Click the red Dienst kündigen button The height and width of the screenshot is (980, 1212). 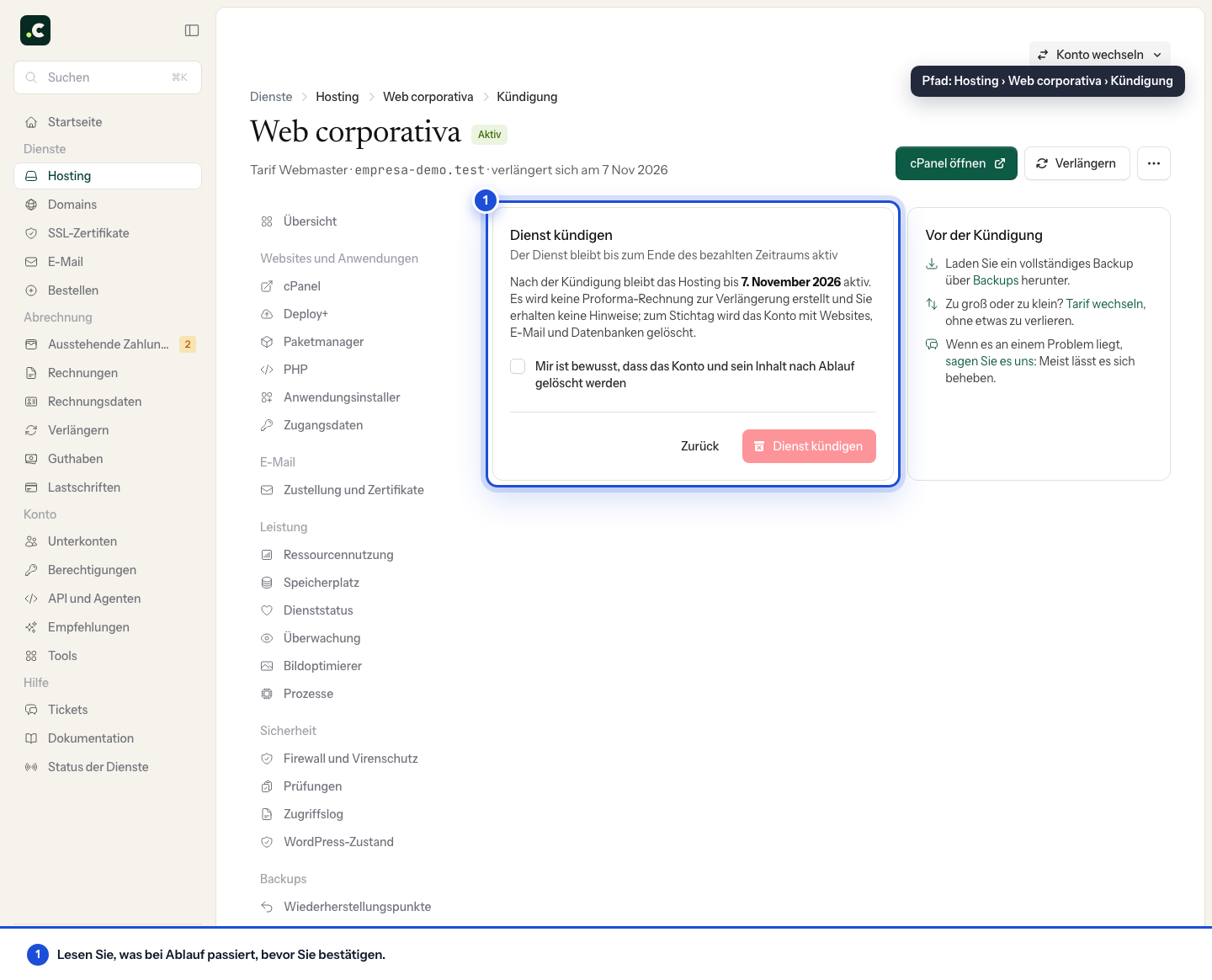809,446
